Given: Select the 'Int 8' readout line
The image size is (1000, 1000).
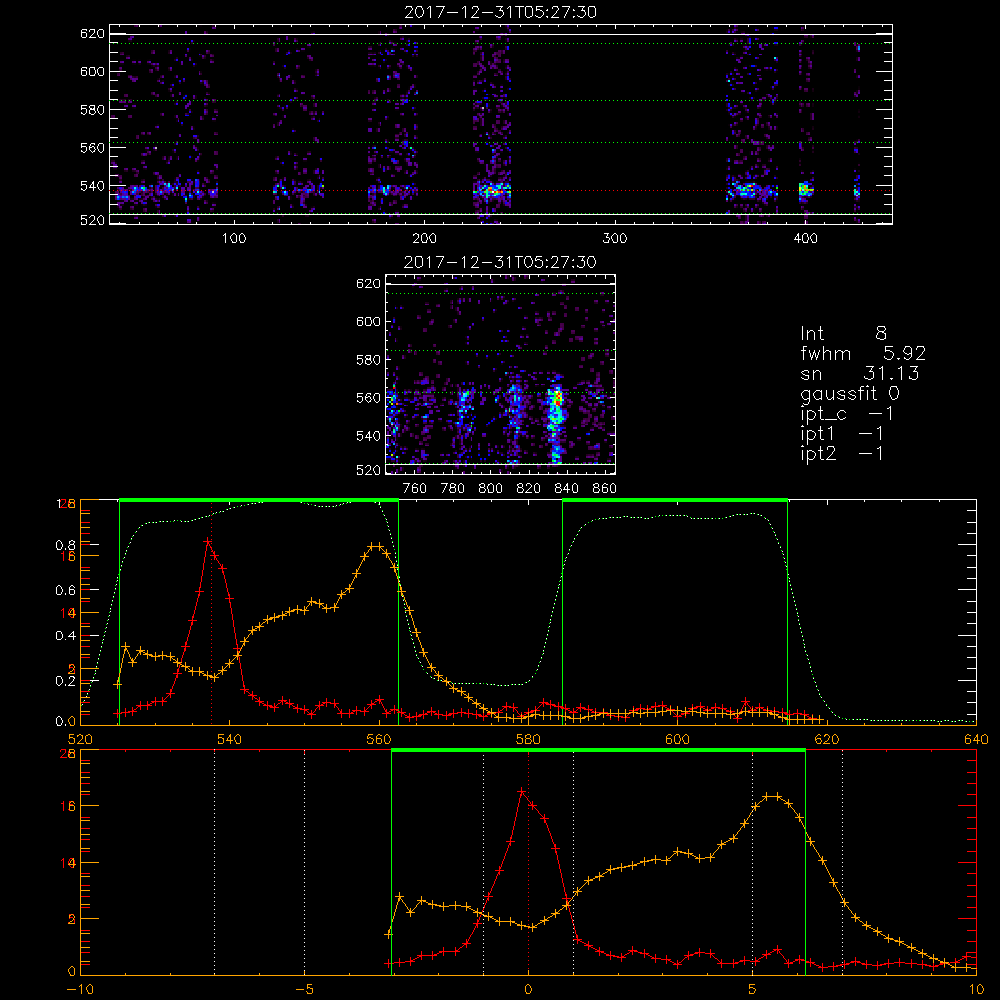Looking at the screenshot, I should (x=843, y=334).
